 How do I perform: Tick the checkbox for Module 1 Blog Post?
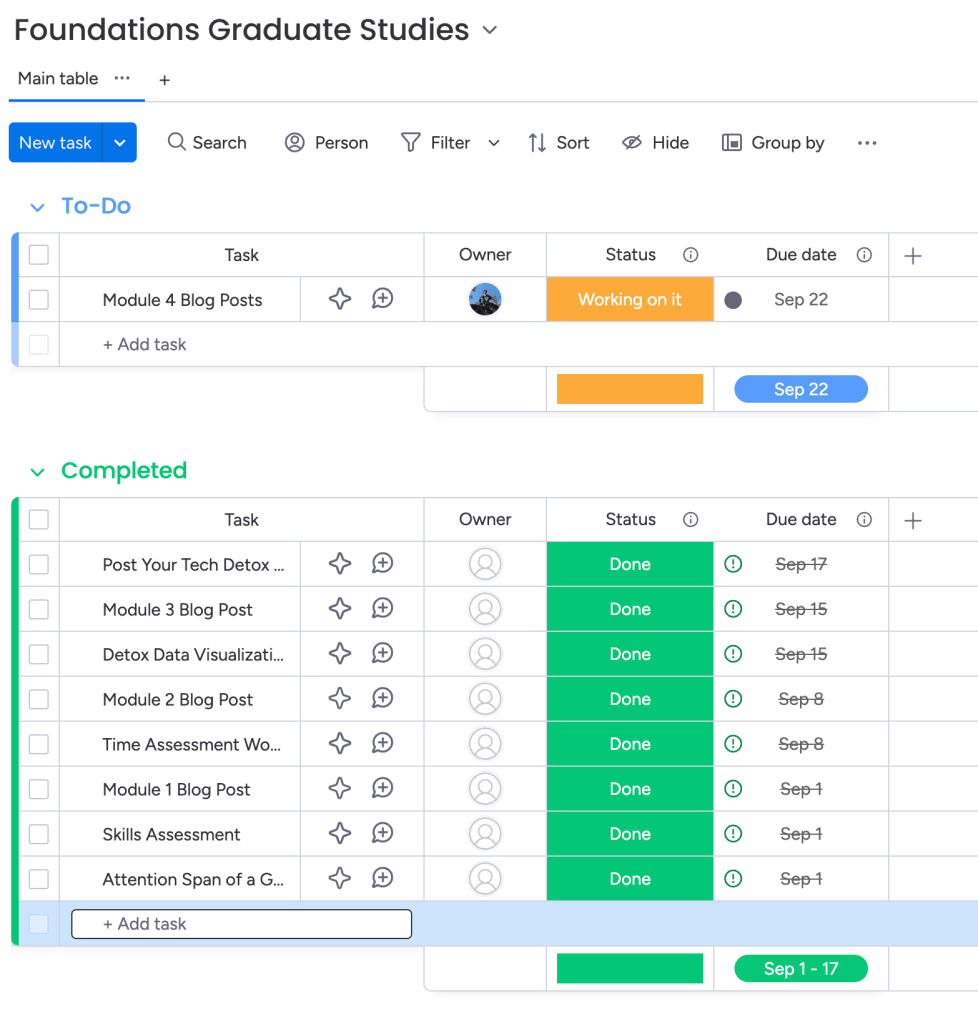pyautogui.click(x=39, y=789)
